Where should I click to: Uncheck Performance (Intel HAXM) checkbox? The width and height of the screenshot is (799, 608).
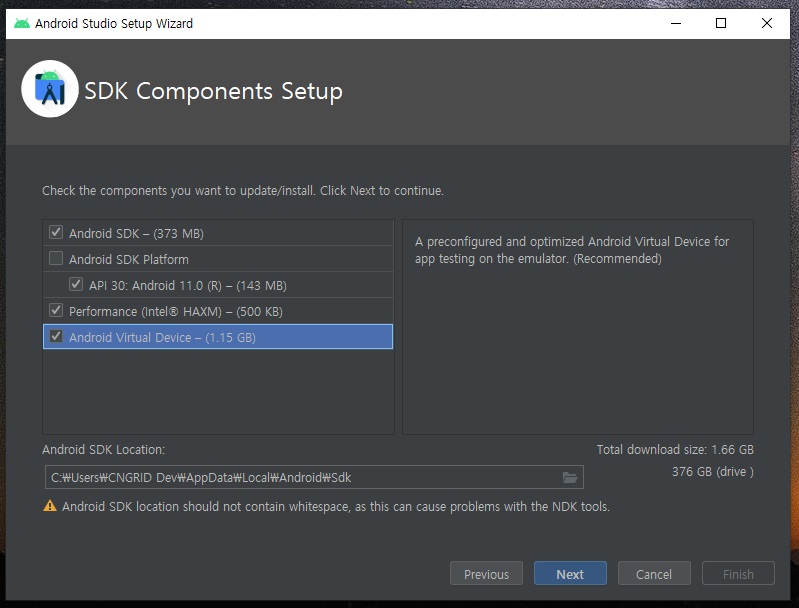pyautogui.click(x=56, y=310)
